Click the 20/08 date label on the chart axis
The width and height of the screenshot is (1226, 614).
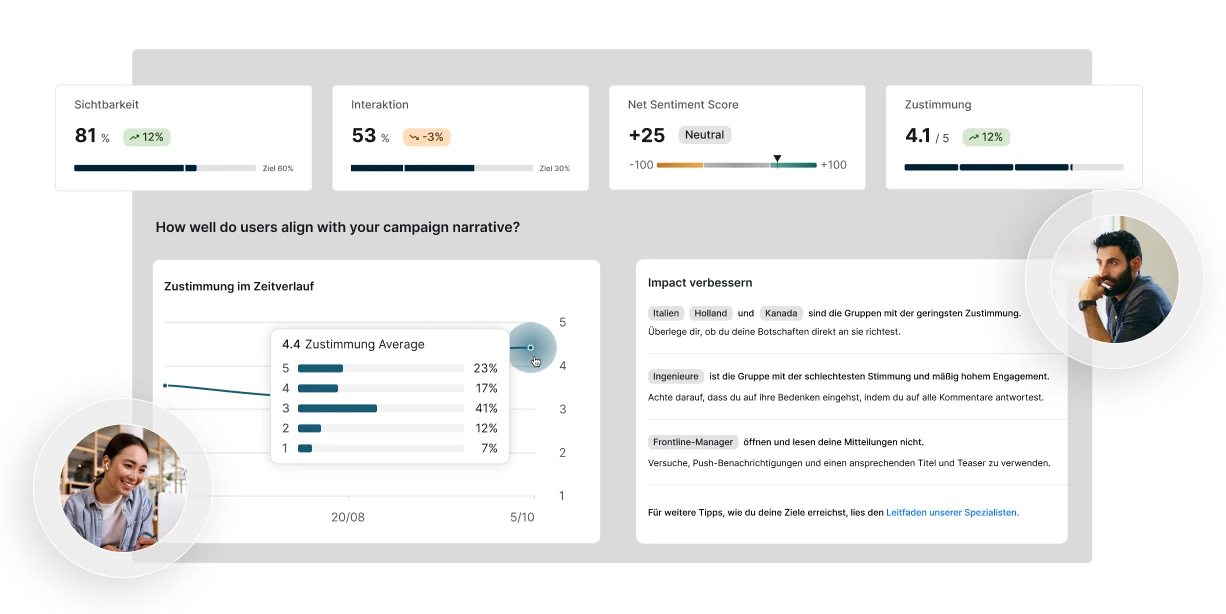pos(349,518)
